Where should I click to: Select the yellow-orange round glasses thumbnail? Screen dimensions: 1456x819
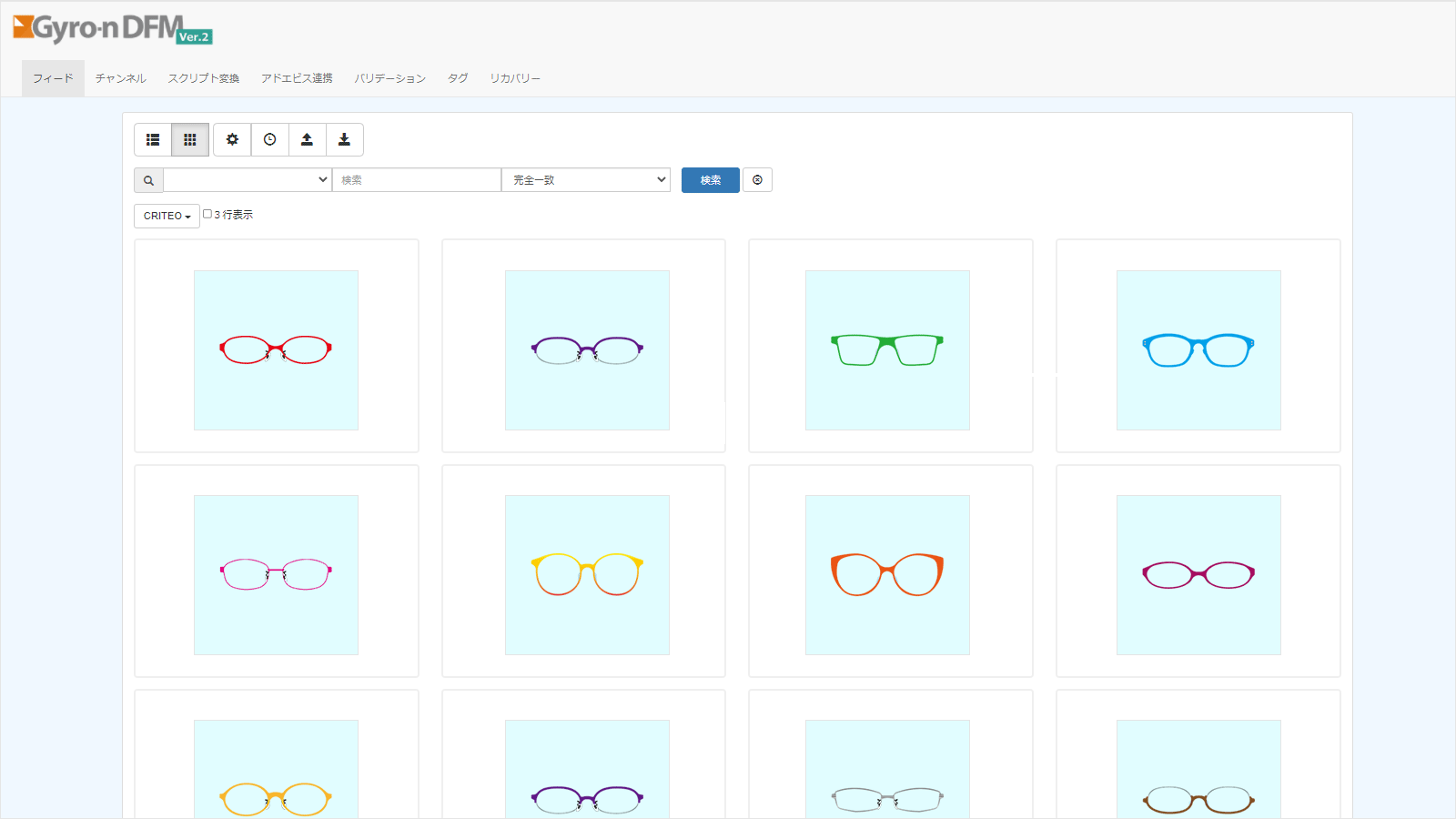tap(587, 575)
